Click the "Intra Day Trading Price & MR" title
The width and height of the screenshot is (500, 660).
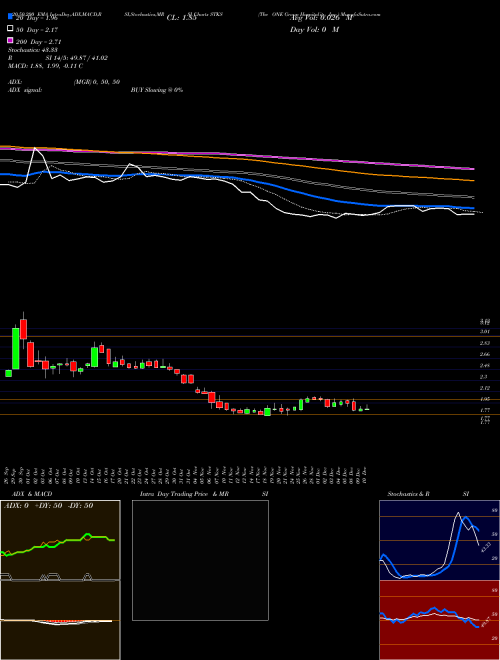(184, 494)
